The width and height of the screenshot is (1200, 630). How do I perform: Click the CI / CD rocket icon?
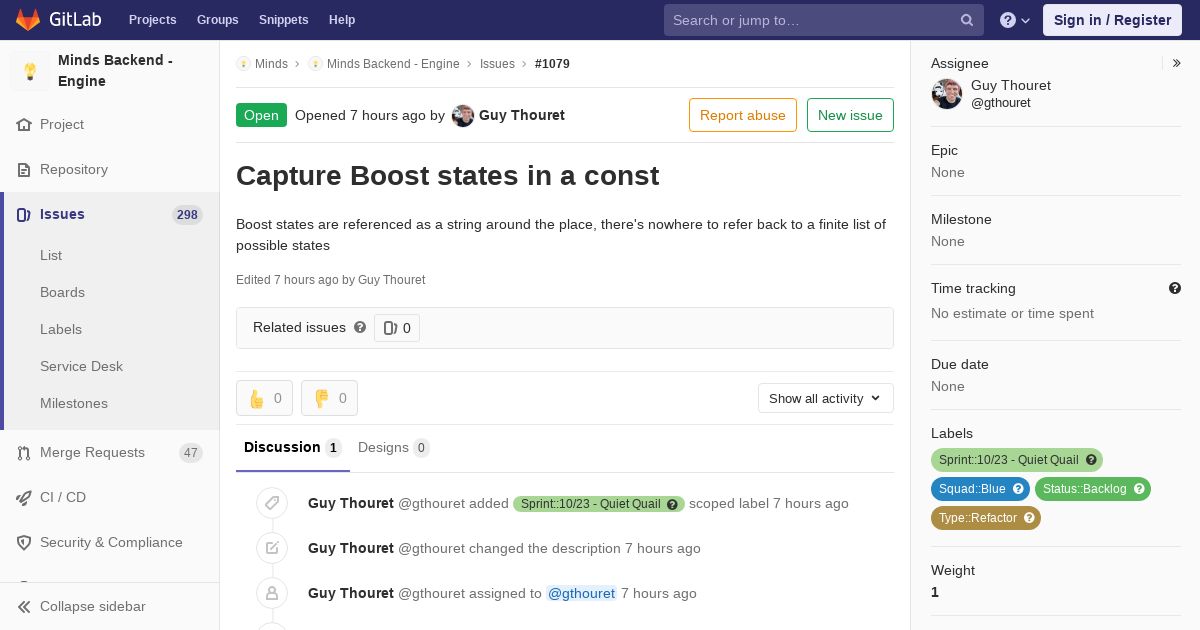pyautogui.click(x=24, y=498)
